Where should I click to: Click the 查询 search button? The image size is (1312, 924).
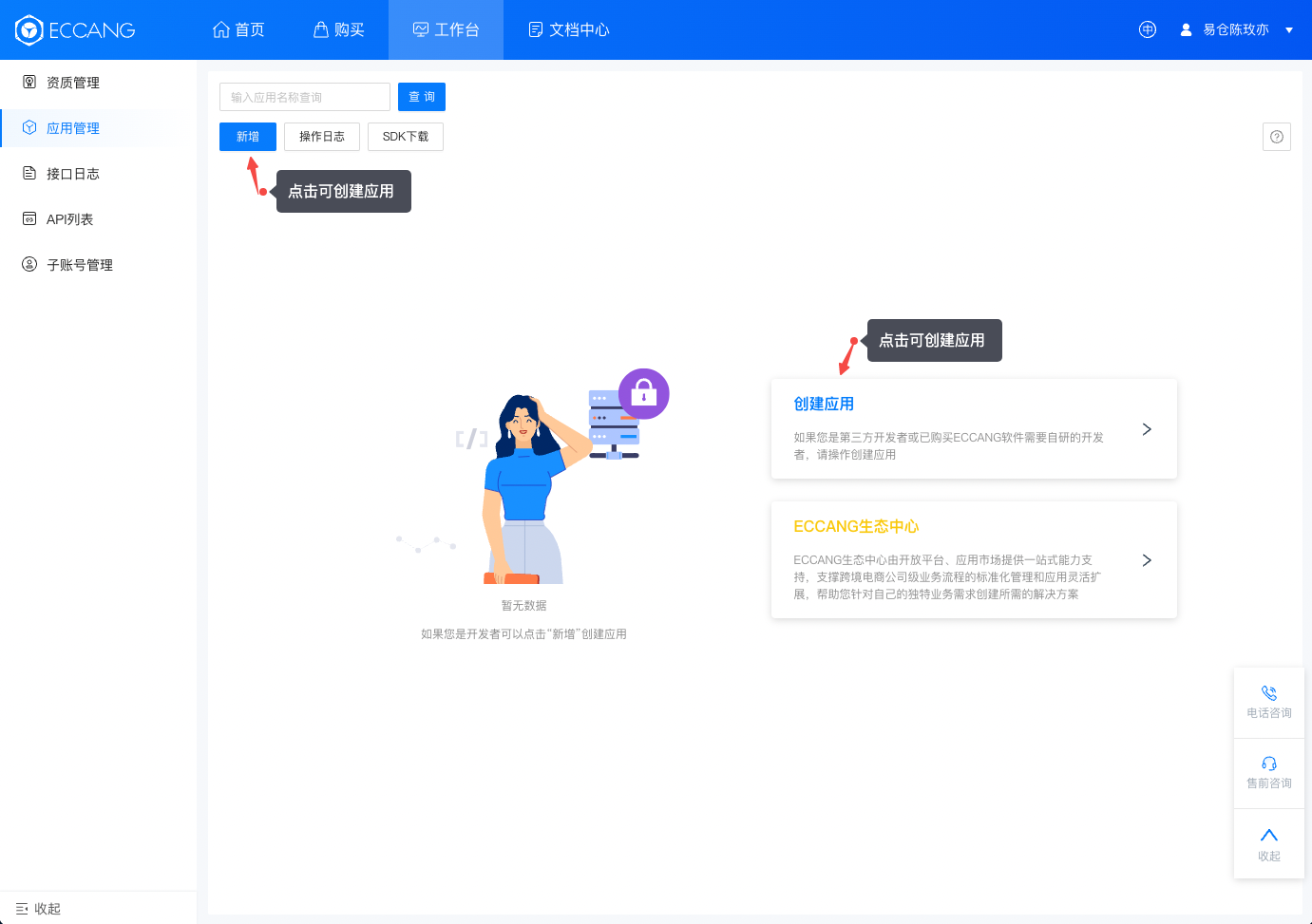point(422,97)
